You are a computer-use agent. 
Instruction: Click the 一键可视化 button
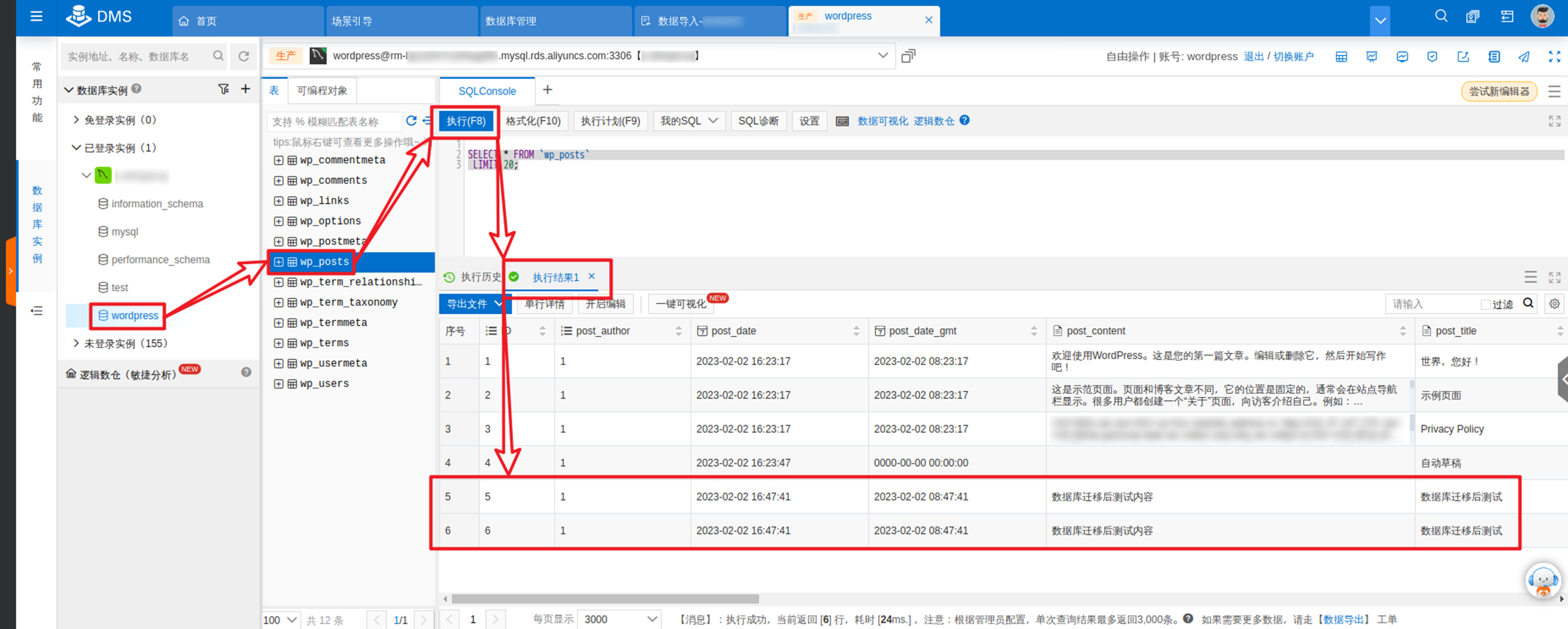click(680, 304)
